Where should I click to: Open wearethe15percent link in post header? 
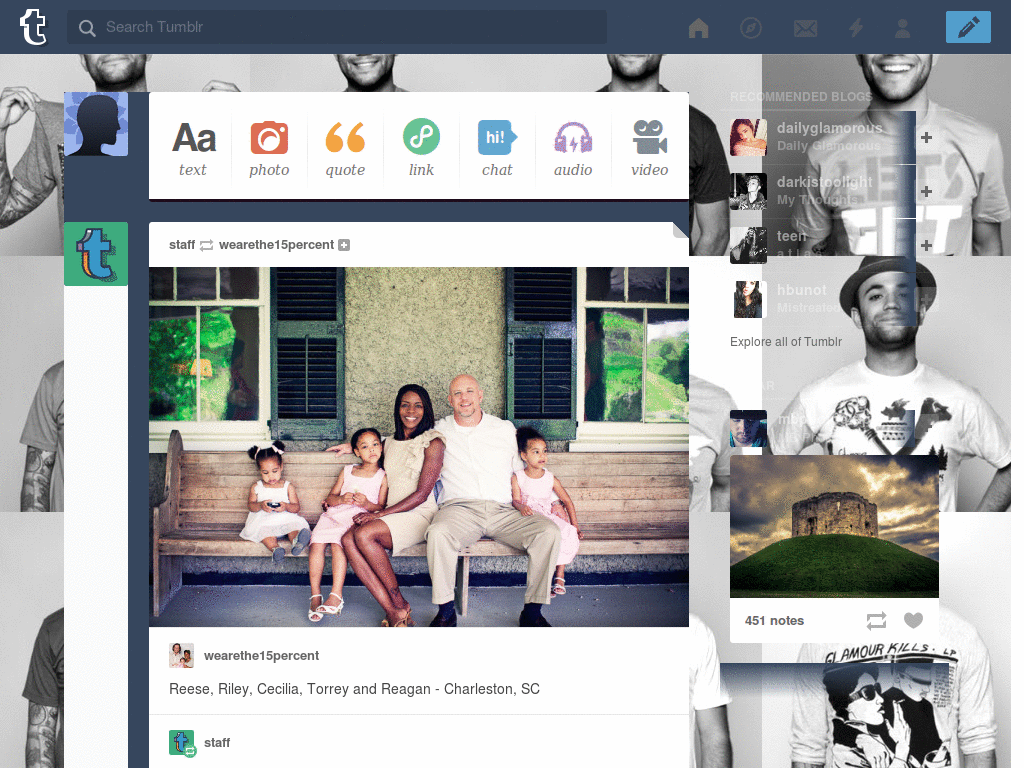click(x=276, y=245)
